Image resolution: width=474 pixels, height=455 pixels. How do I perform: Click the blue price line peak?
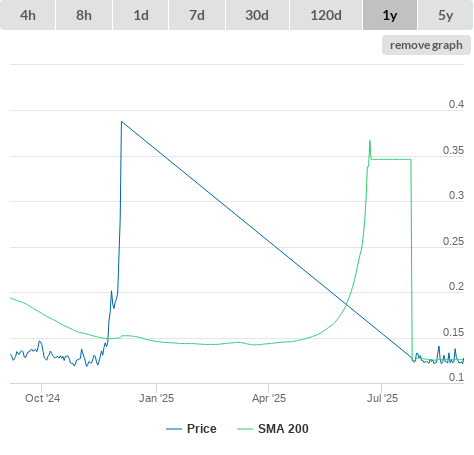[122, 122]
